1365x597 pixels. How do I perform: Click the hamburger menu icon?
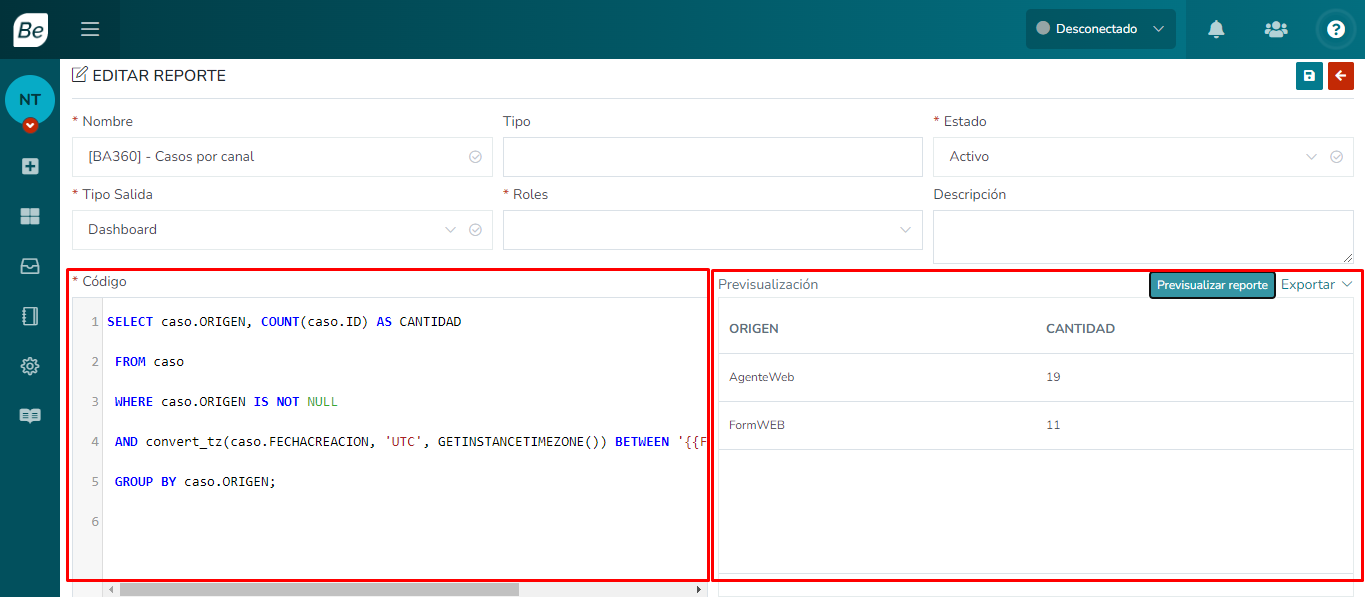(x=90, y=29)
